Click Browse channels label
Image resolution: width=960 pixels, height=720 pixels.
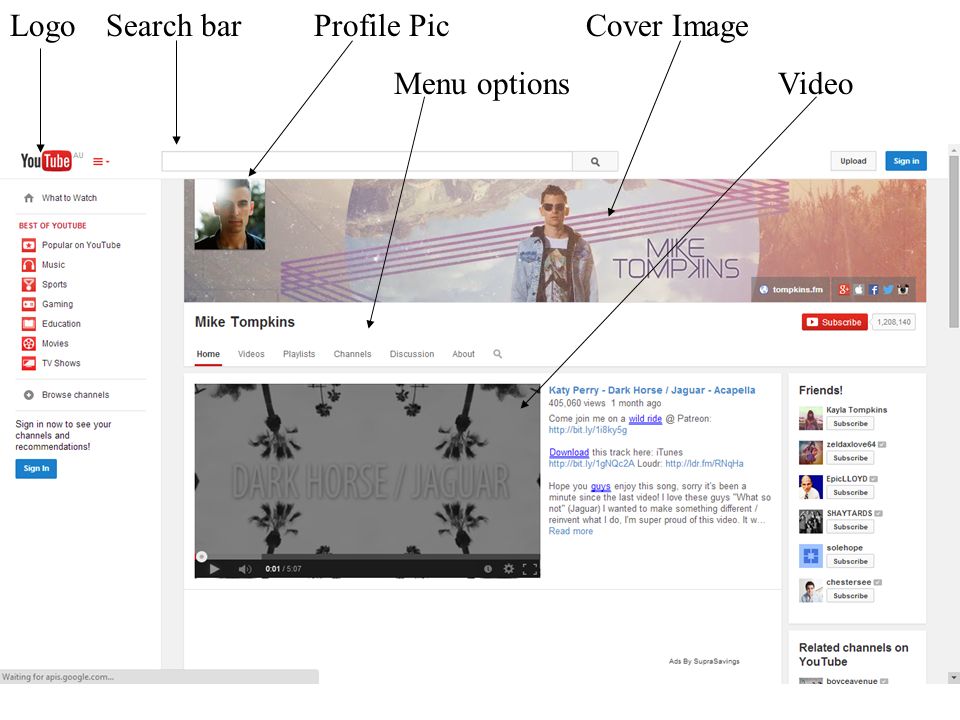(75, 395)
